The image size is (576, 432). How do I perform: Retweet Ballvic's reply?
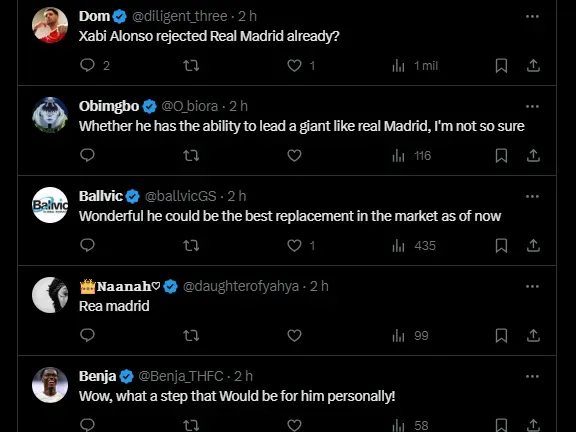(191, 245)
